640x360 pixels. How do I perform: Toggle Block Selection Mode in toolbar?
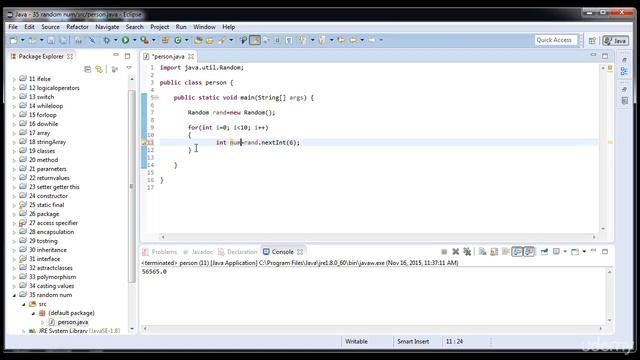point(277,40)
